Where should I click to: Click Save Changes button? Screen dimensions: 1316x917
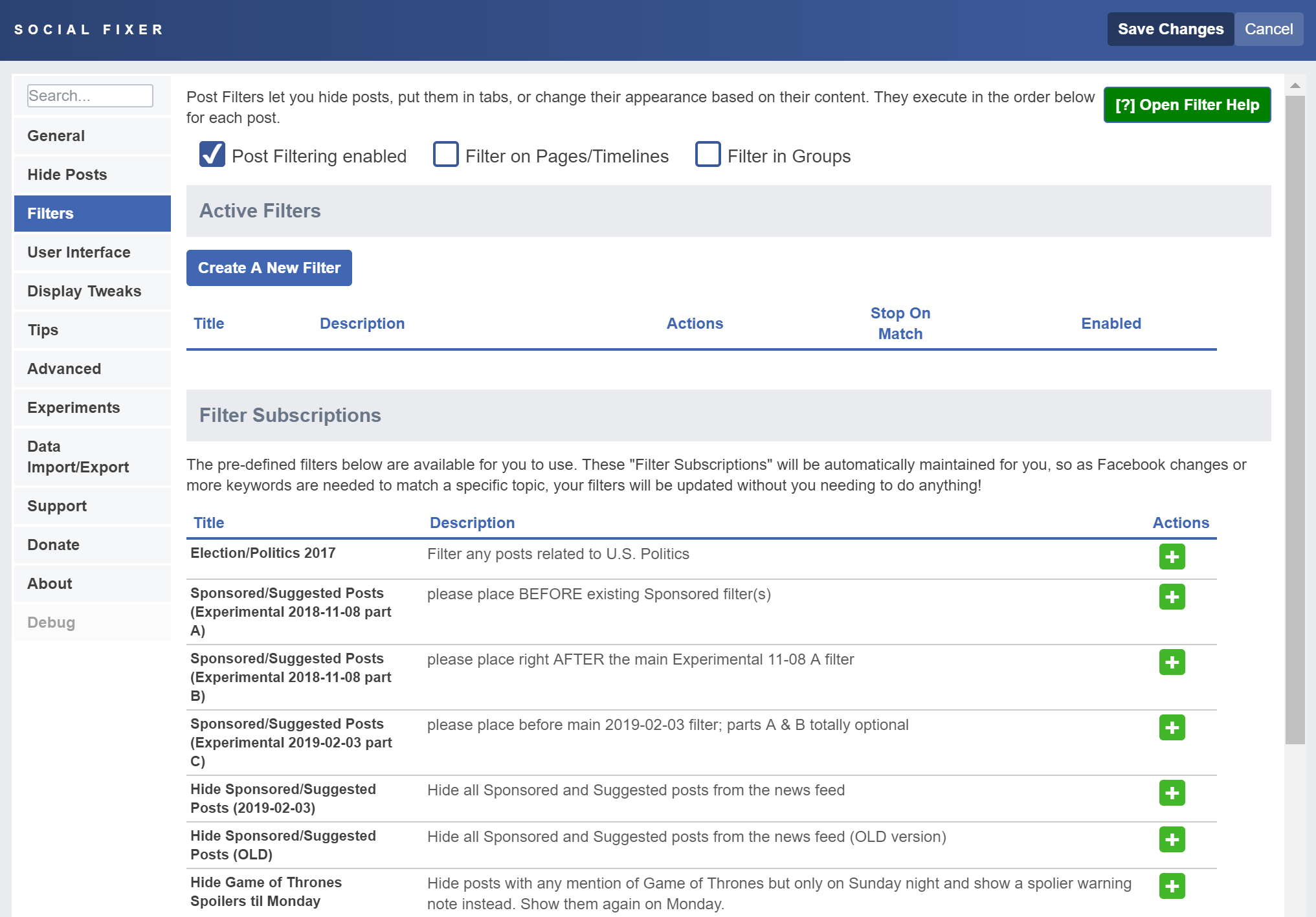[x=1170, y=29]
